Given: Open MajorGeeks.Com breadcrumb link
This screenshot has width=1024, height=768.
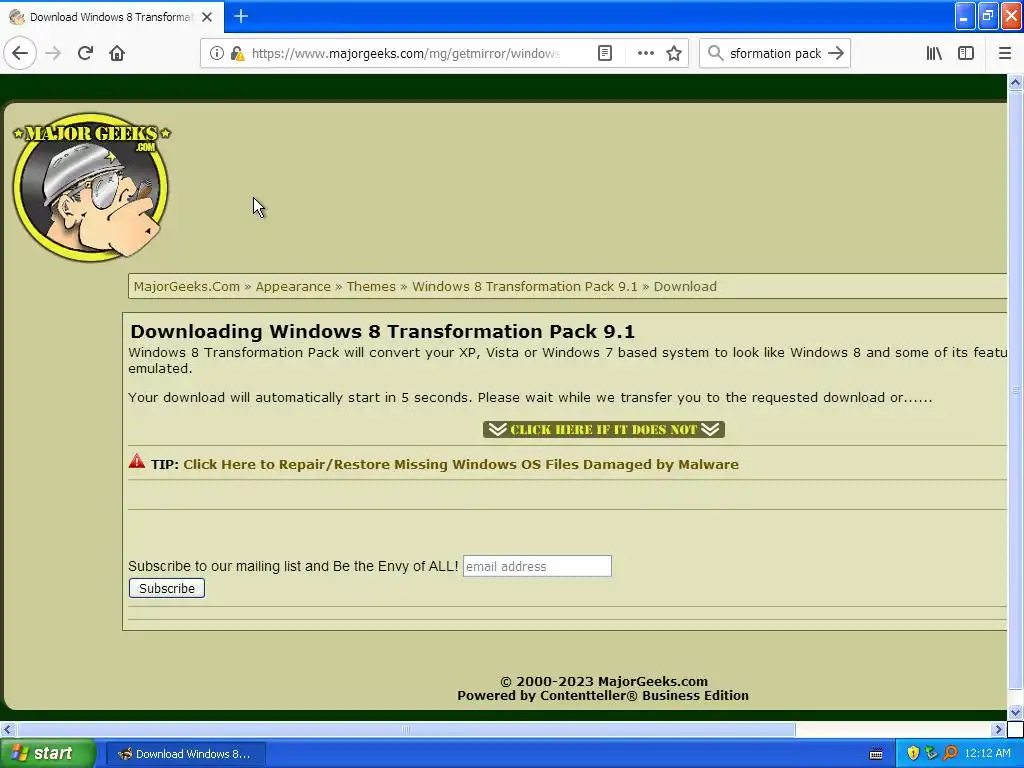Looking at the screenshot, I should point(187,287).
